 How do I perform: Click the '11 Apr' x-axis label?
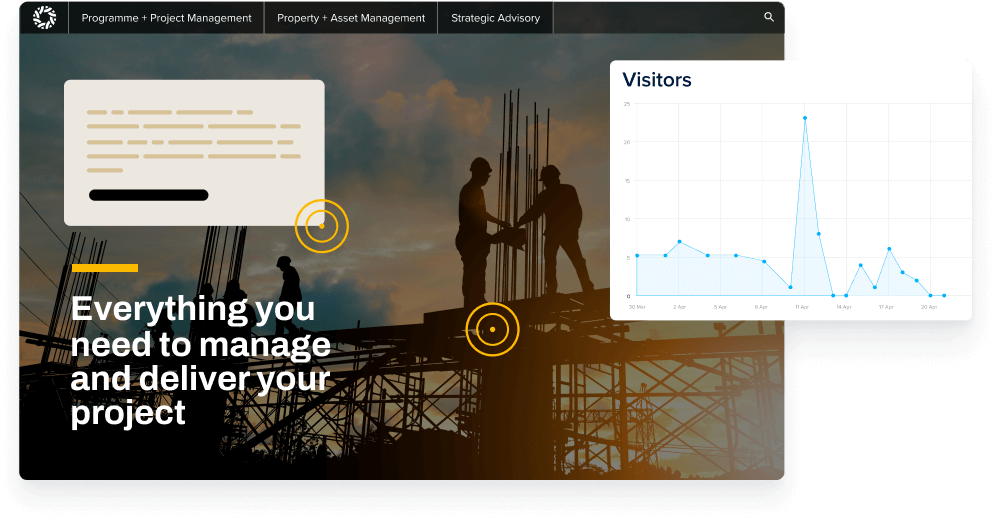pyautogui.click(x=802, y=307)
